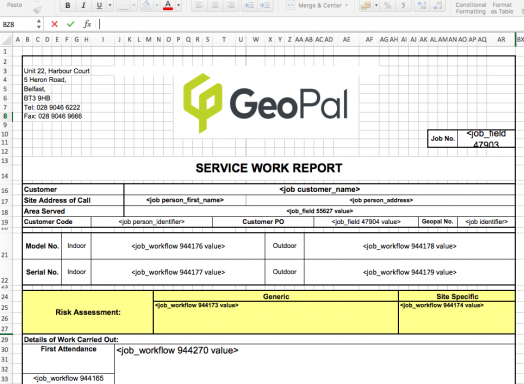Click the 'Area Served' cell
524x384 pixels.
(x=73, y=211)
